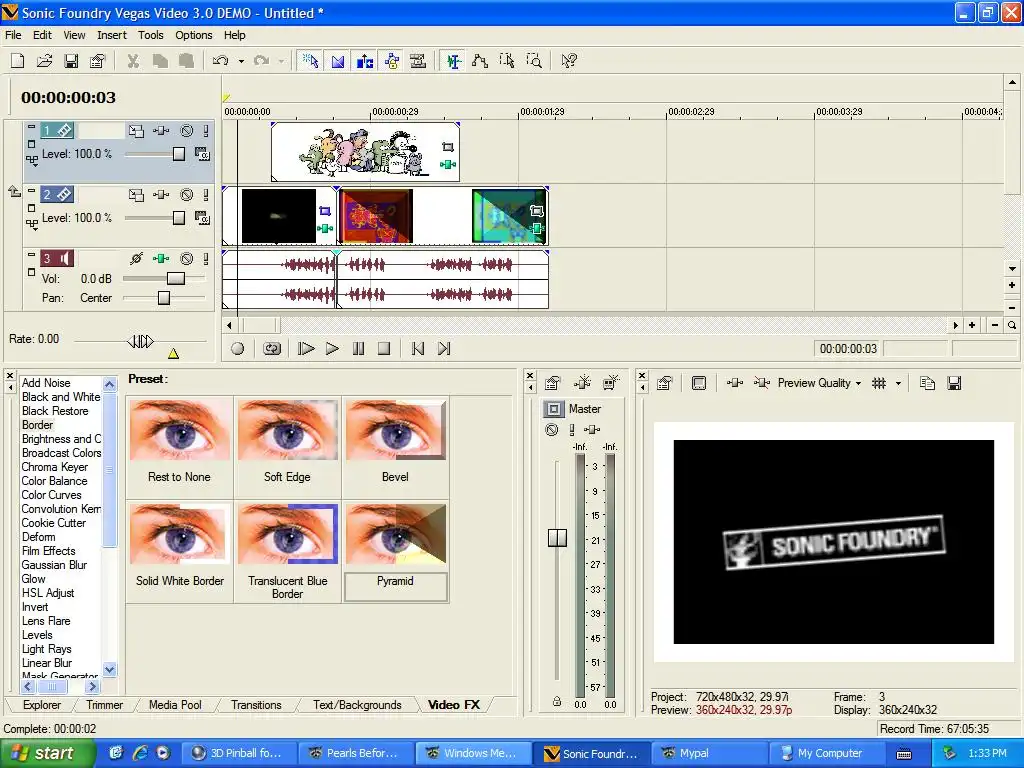Screen dimensions: 1024x768
Task: Switch to the Media Pool tab
Action: [x=175, y=705]
